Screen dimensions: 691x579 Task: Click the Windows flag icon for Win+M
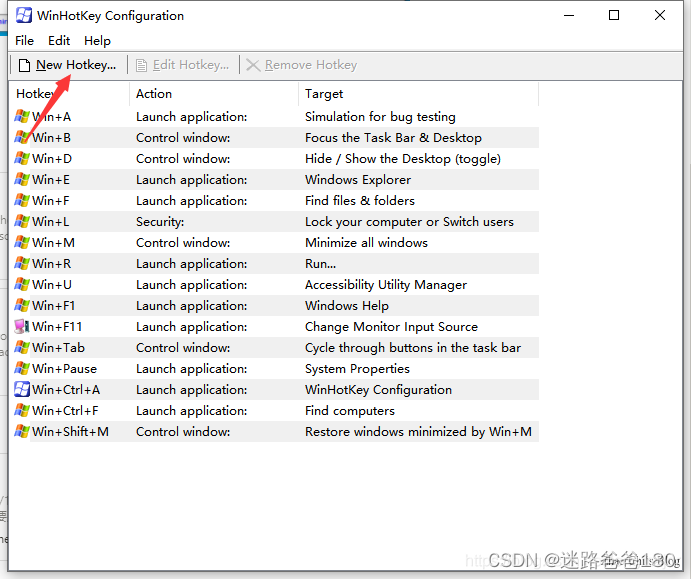click(22, 242)
